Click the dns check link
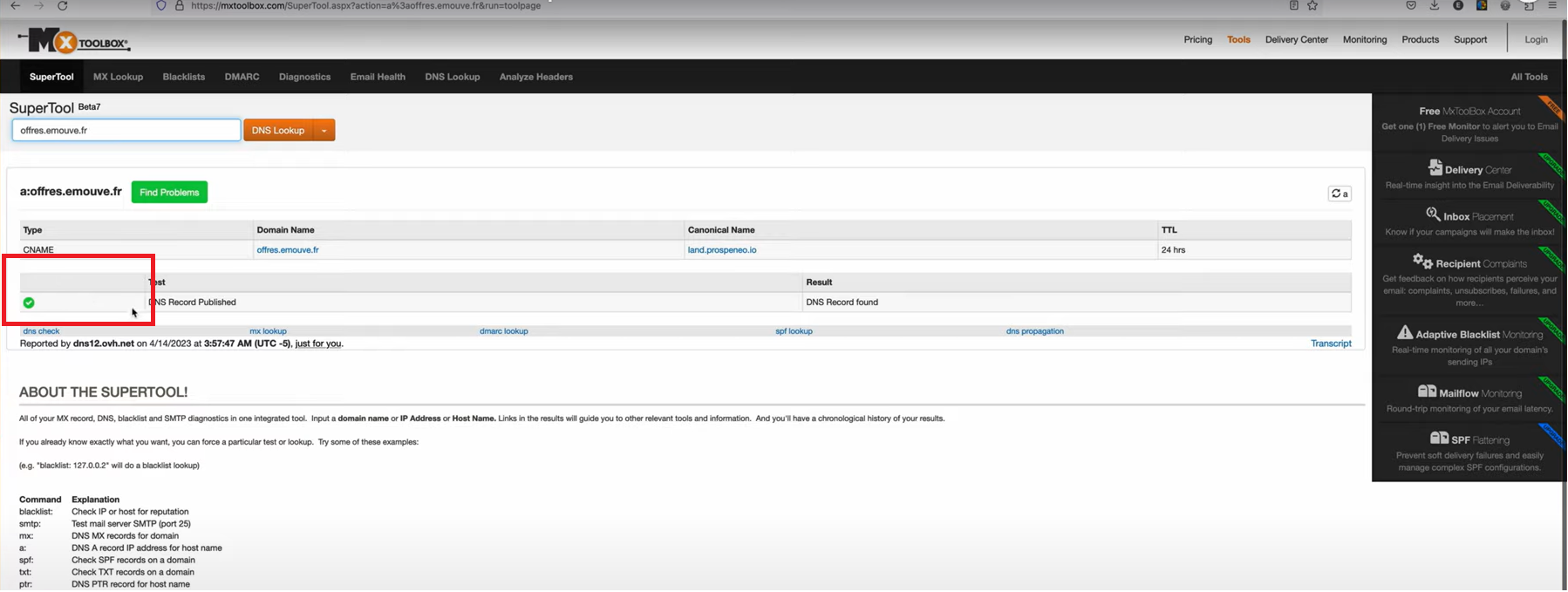Viewport: 1568px width, 592px height. coord(41,331)
